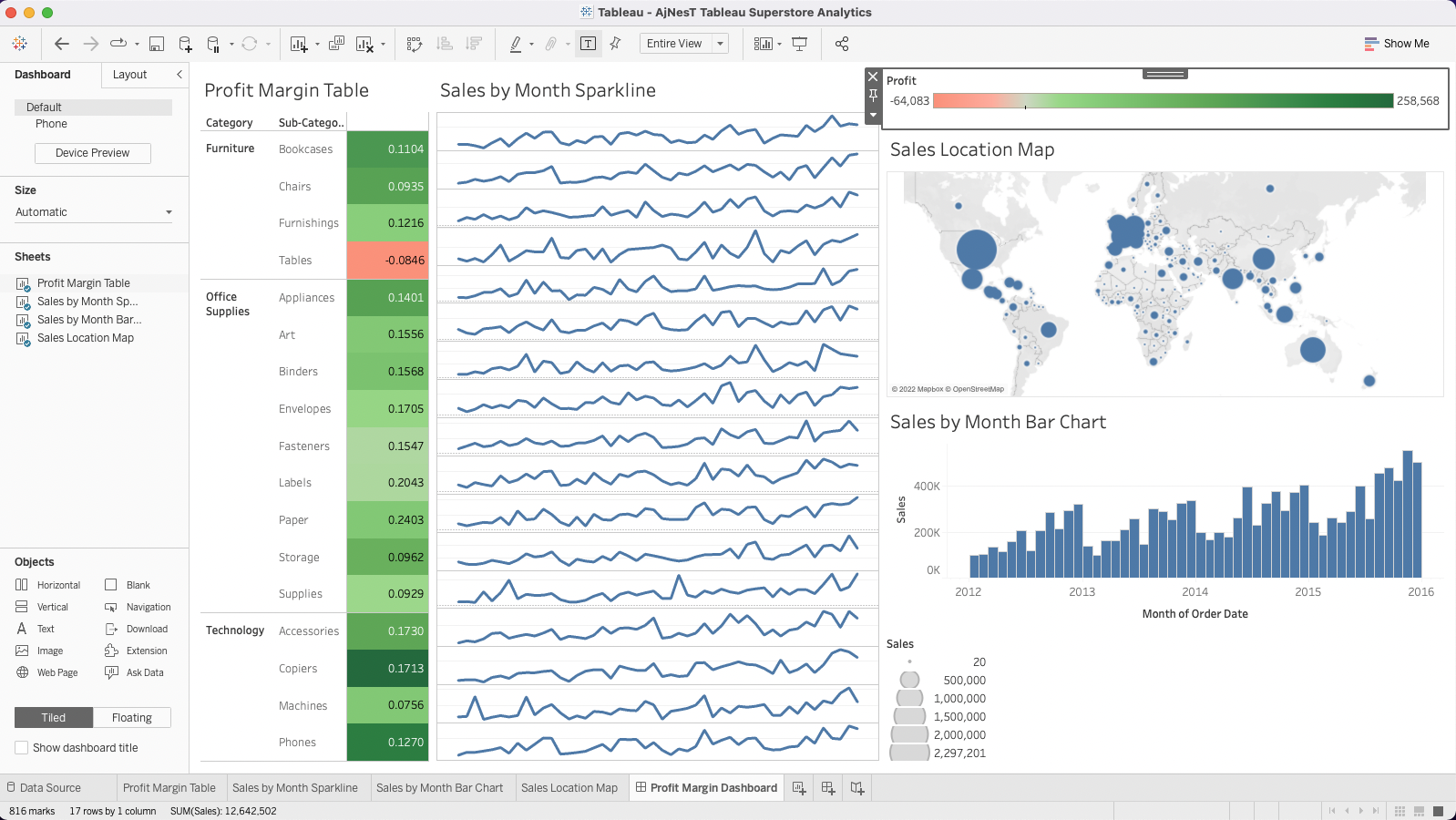The image size is (1456, 820).
Task: Open the Show Me panel
Action: click(1397, 44)
